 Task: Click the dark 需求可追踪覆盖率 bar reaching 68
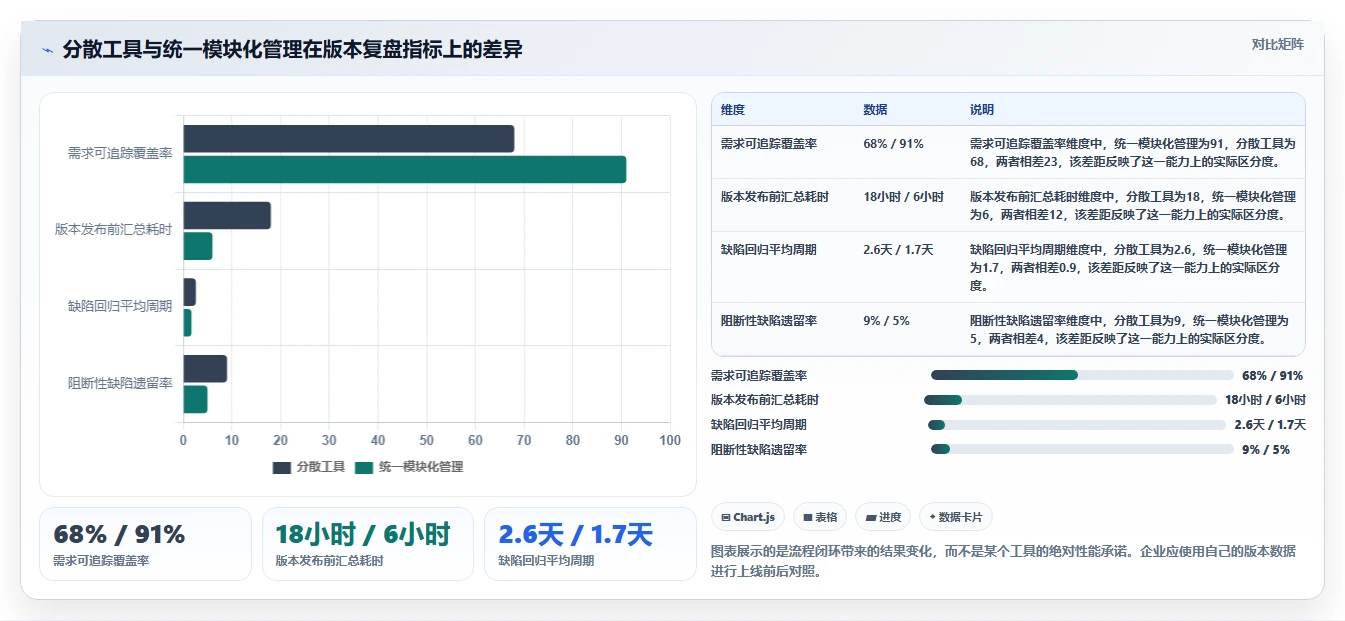348,139
